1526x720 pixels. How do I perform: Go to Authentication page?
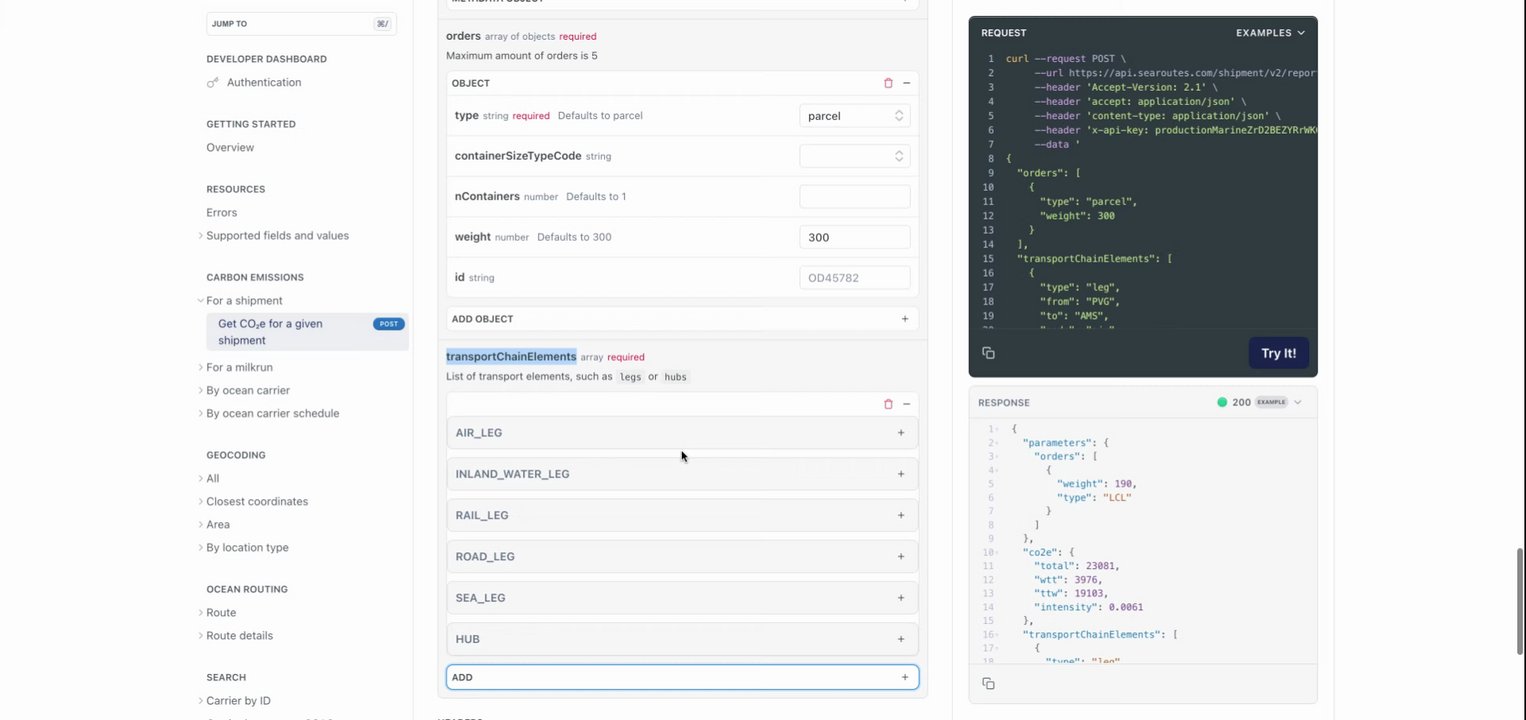(264, 82)
